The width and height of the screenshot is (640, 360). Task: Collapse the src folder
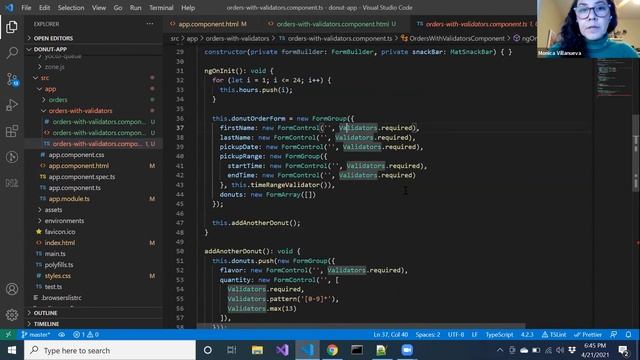93,78
